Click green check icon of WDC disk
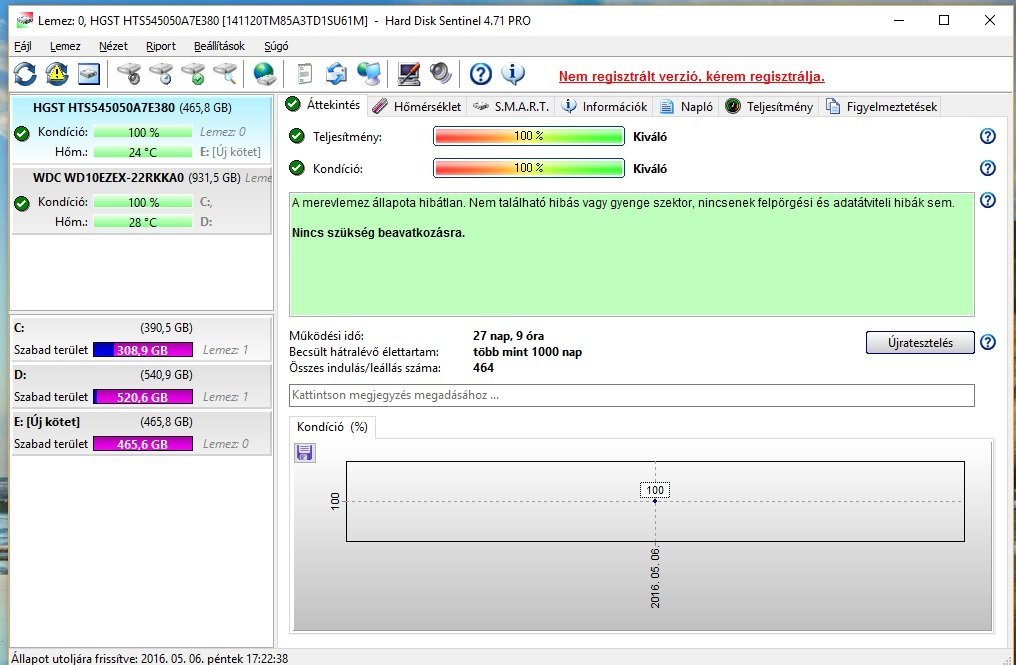 point(22,204)
